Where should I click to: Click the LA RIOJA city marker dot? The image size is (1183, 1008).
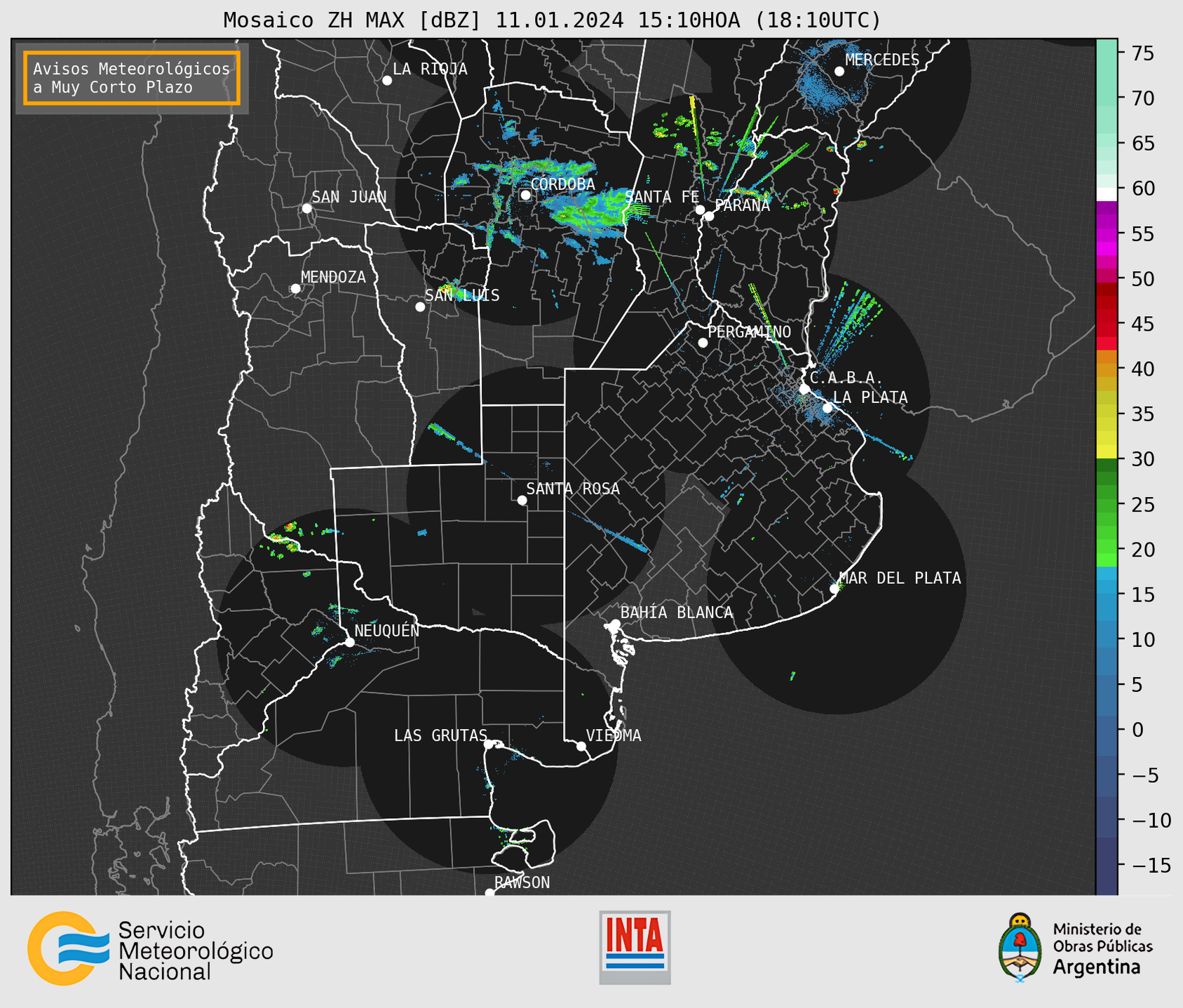(x=387, y=81)
